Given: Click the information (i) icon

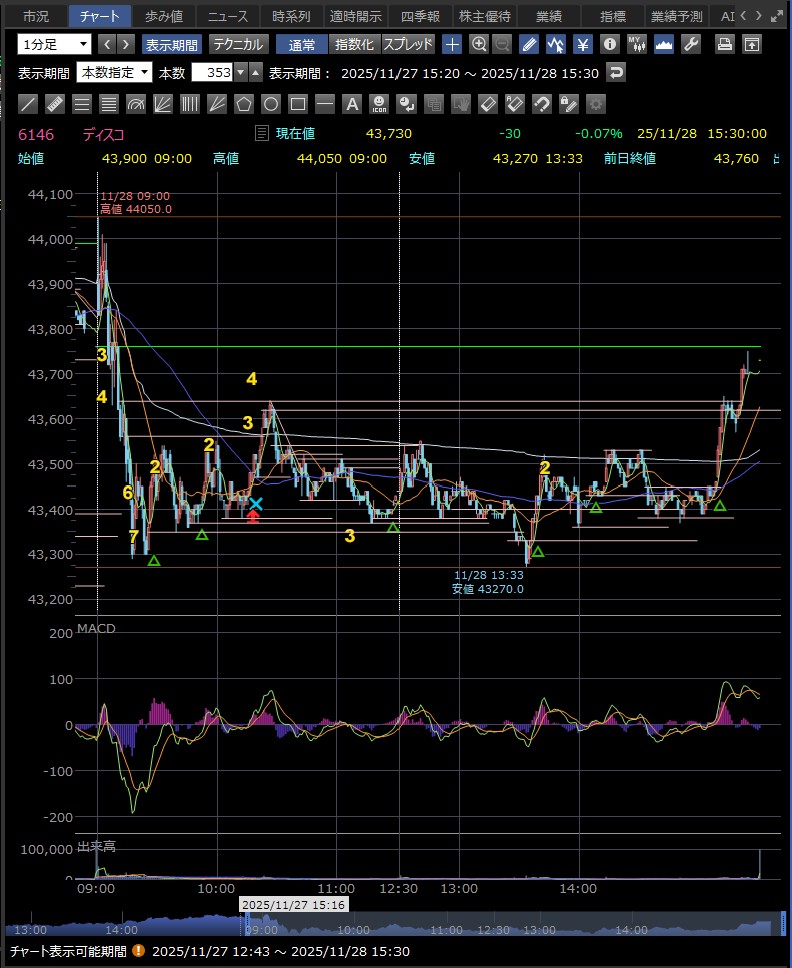Looking at the screenshot, I should [x=609, y=44].
